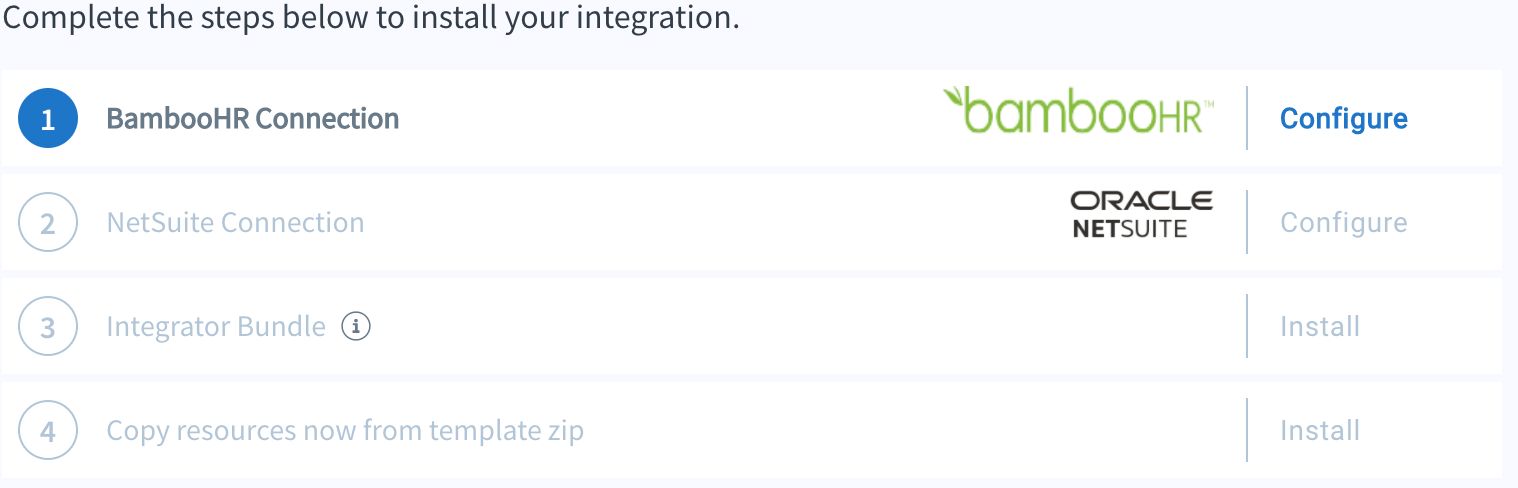Configure the NetSuite Connection

point(1343,222)
